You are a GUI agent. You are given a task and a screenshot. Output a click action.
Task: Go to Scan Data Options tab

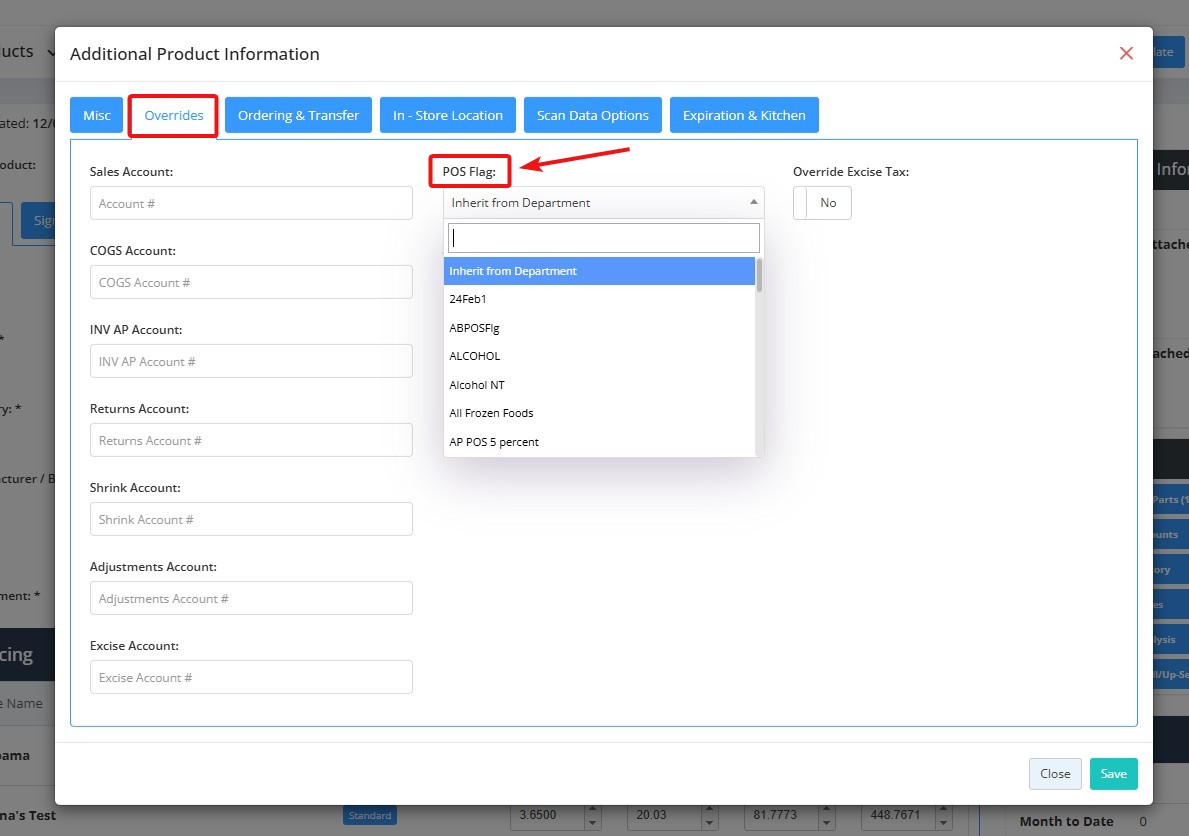592,115
